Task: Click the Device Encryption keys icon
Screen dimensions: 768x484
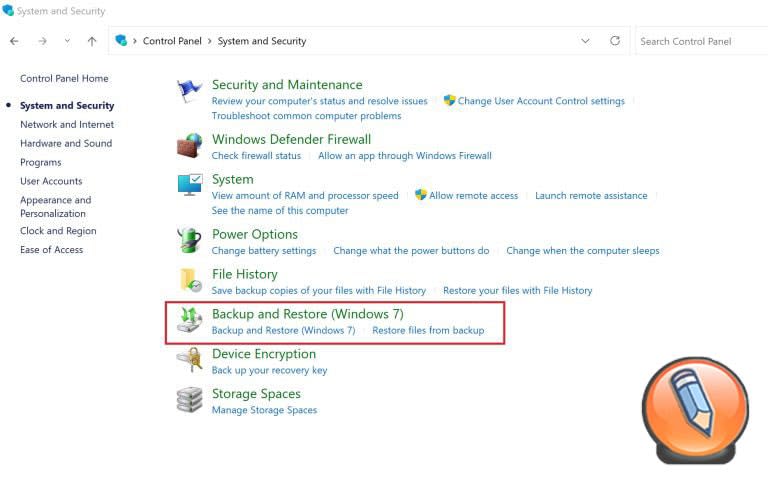Action: click(x=189, y=360)
